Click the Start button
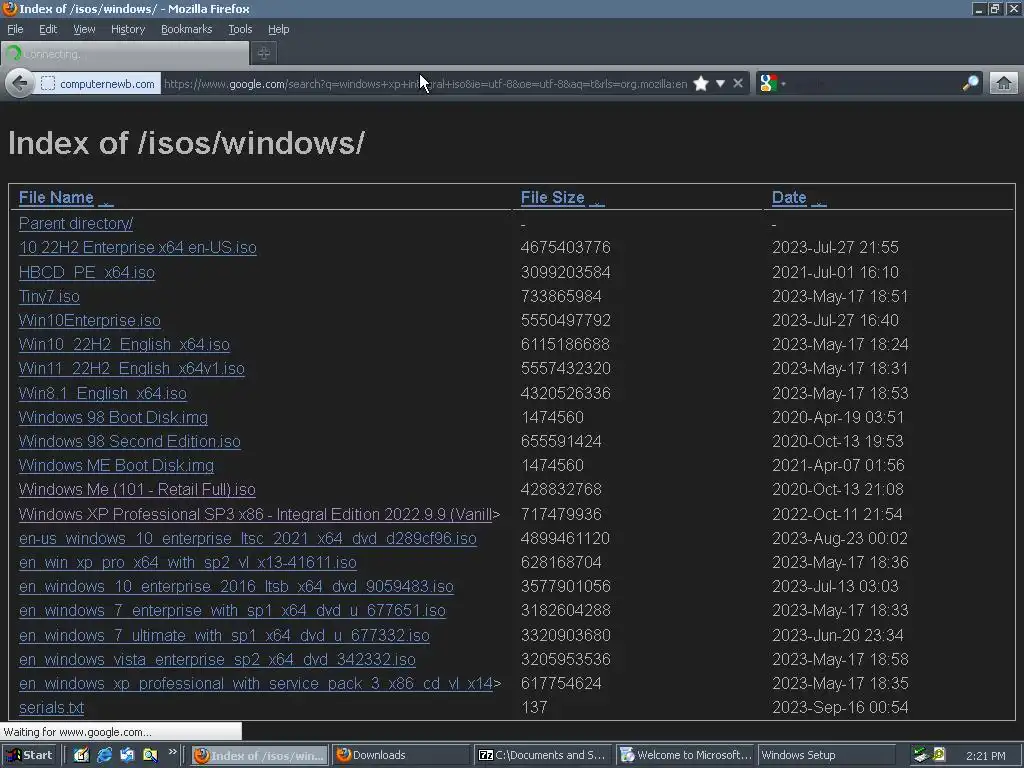Viewport: 1024px width, 768px height. [29, 755]
